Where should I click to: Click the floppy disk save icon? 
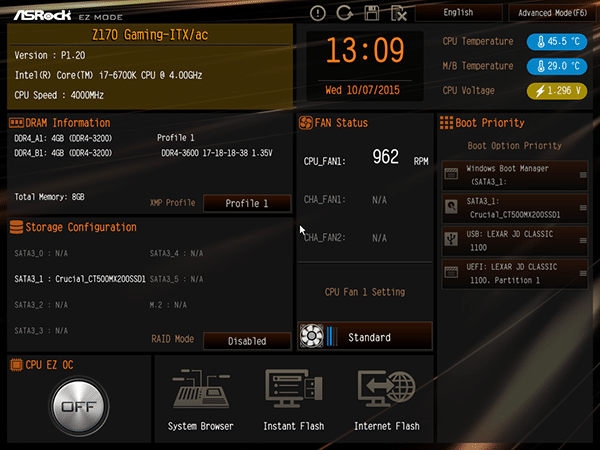click(371, 13)
